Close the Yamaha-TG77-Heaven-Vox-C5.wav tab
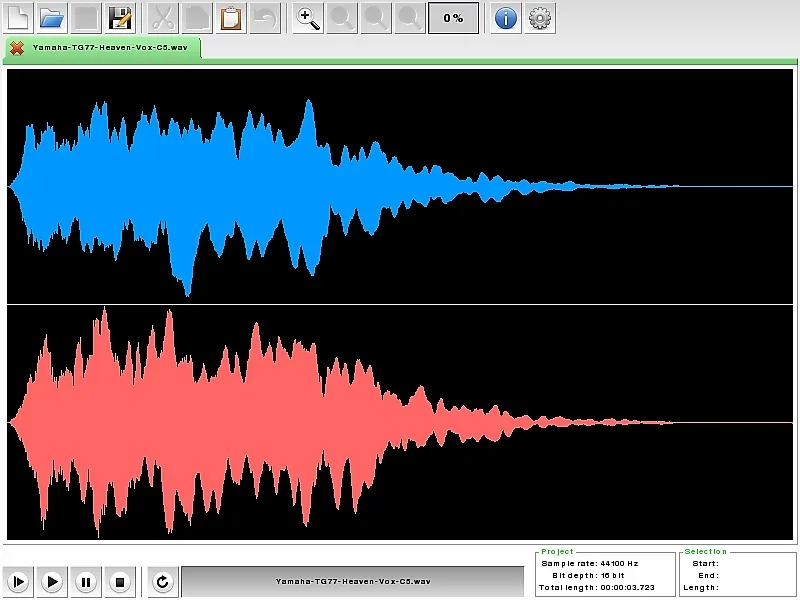The width and height of the screenshot is (800, 600). click(x=17, y=48)
